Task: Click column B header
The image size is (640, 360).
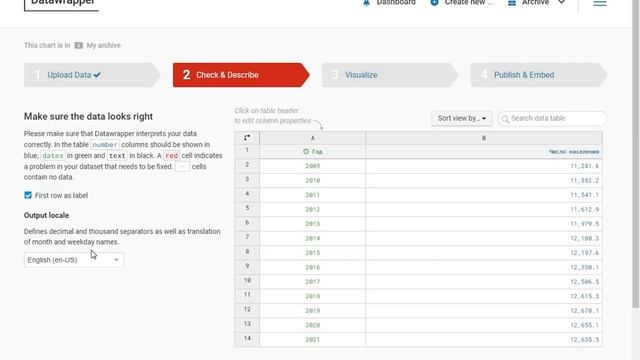Action: tap(484, 138)
